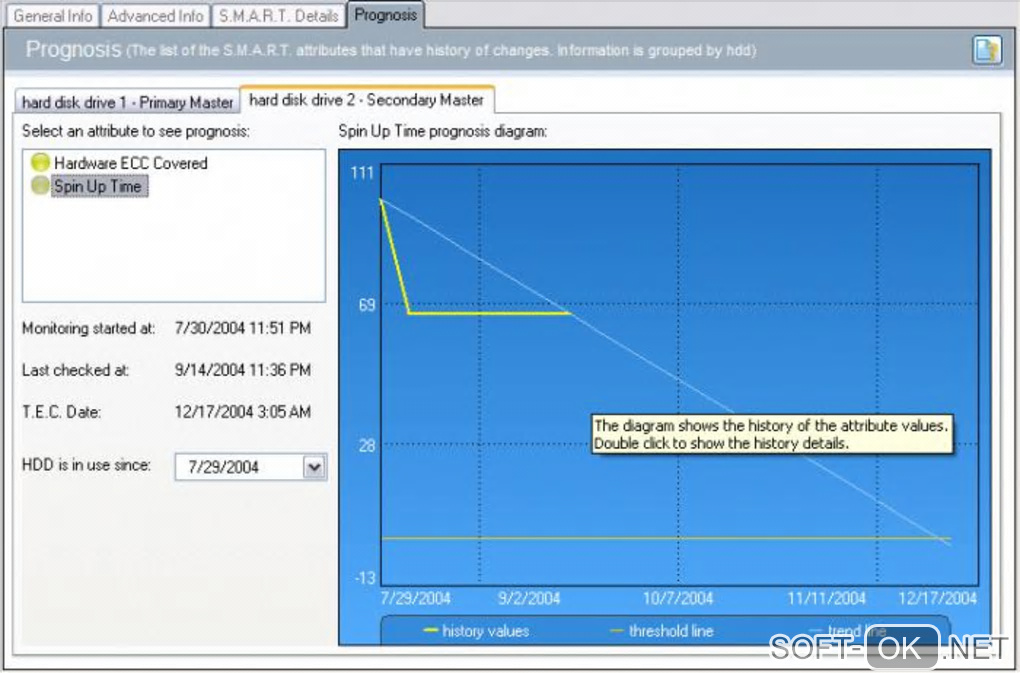Open the Advanced Info tab
Screen dimensions: 1020x673
point(155,16)
